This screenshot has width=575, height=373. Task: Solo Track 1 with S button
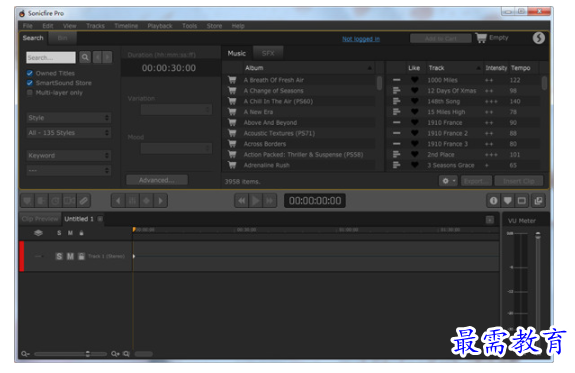pos(59,256)
